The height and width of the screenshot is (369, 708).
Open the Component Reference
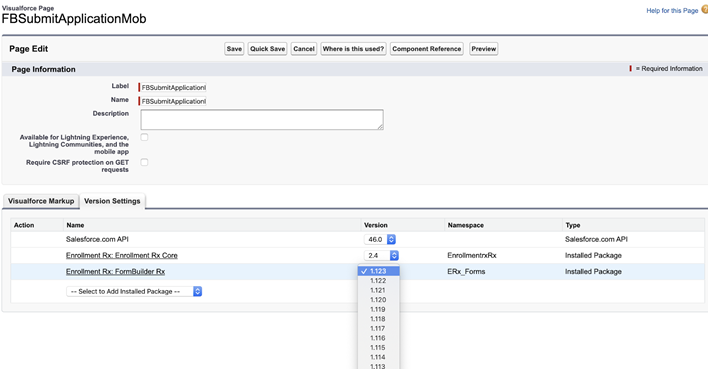(x=427, y=49)
